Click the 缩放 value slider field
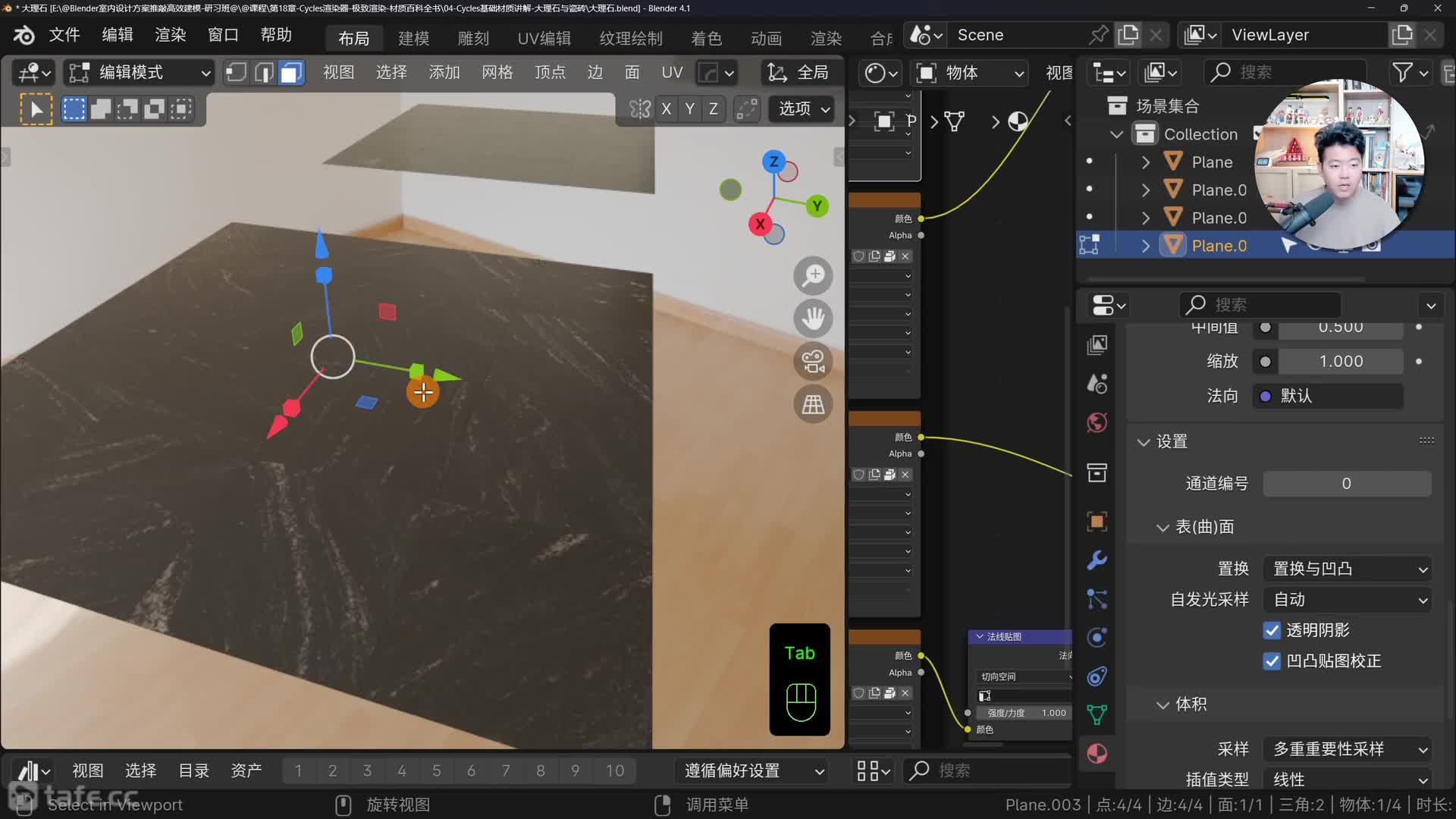The image size is (1456, 819). pyautogui.click(x=1340, y=362)
